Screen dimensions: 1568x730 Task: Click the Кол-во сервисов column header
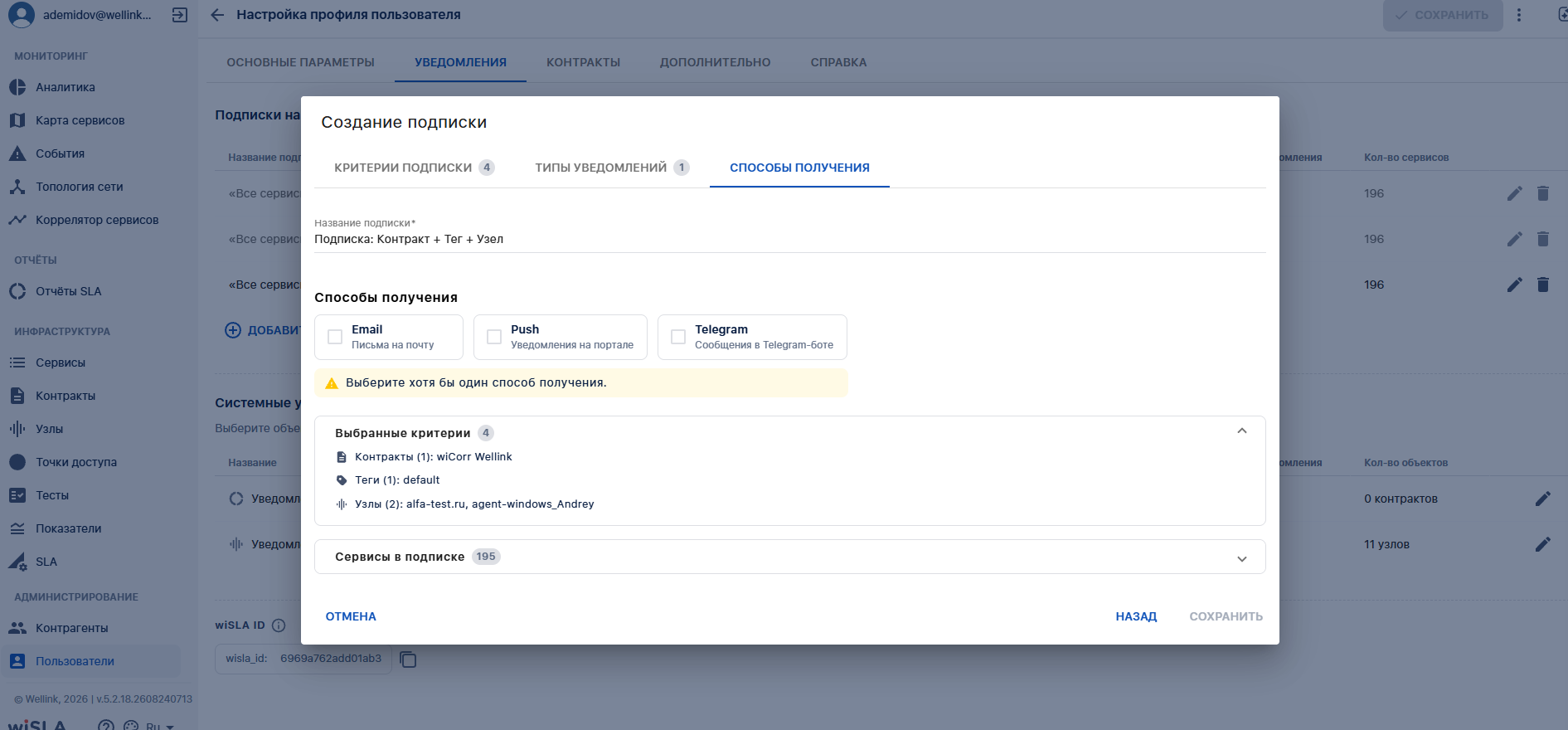click(x=1406, y=158)
